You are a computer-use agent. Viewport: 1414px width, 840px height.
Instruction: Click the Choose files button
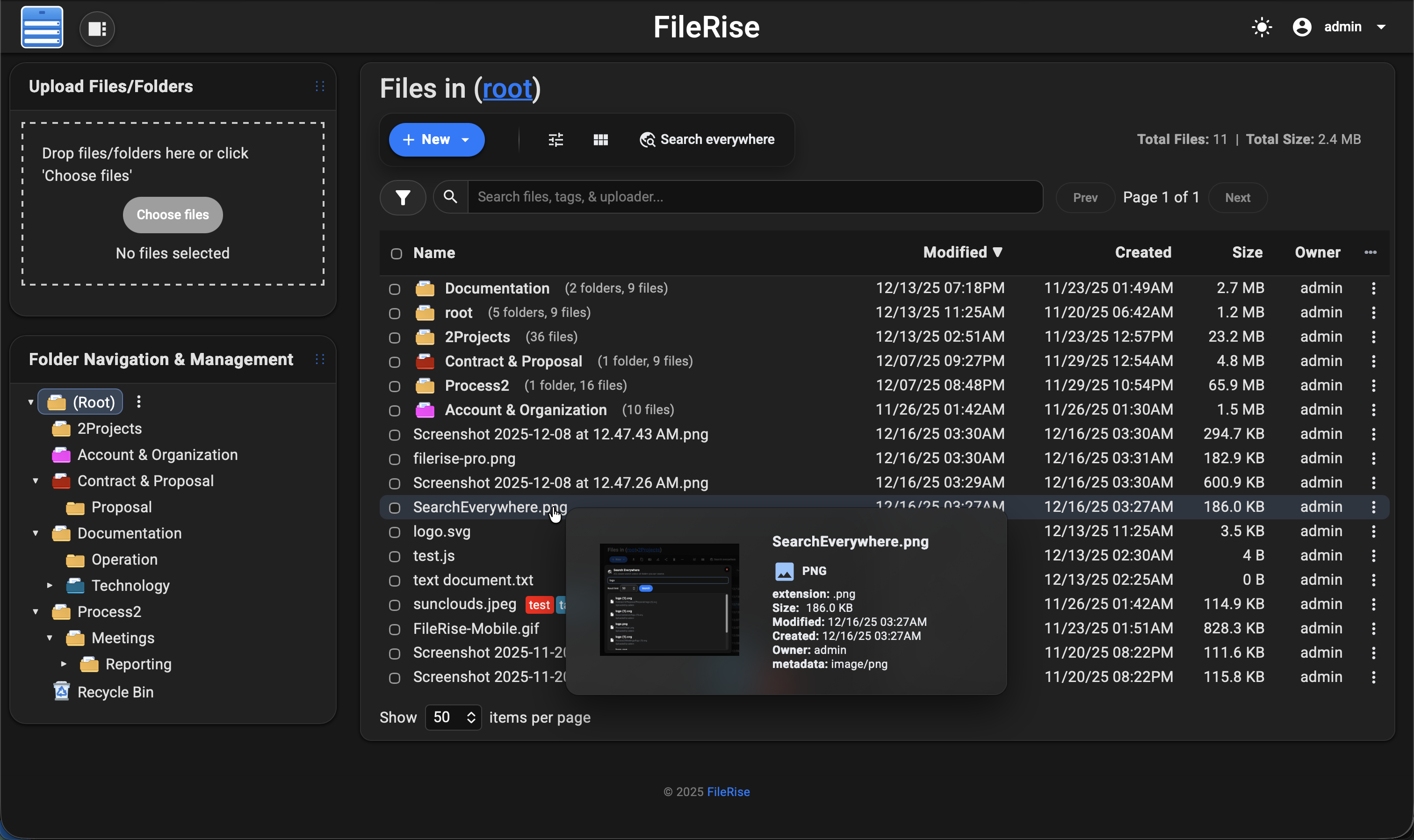172,215
